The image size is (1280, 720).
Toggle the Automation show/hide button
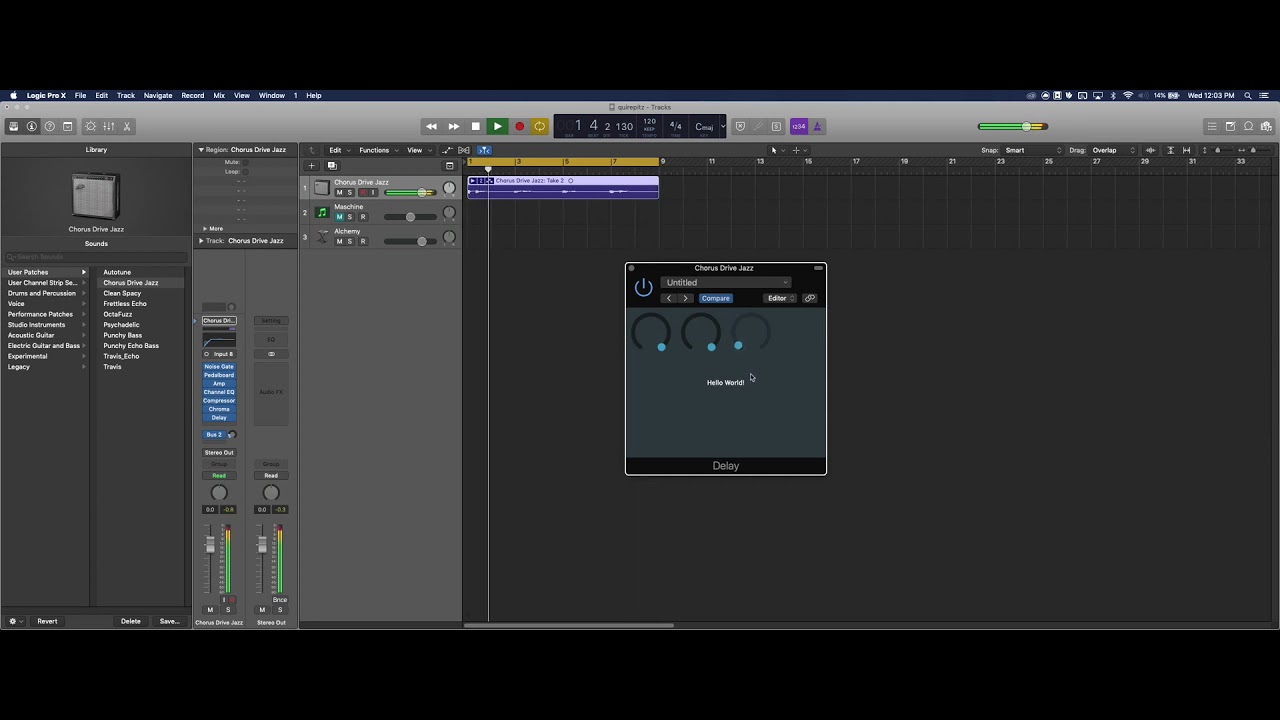pyautogui.click(x=449, y=150)
